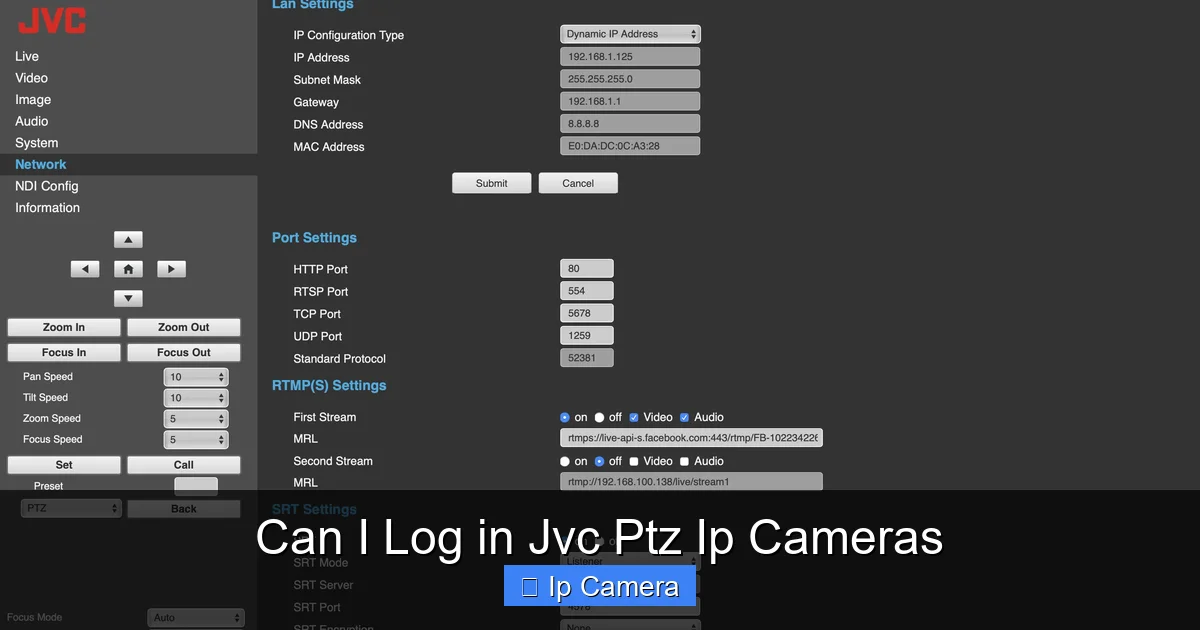Turn First Stream off
This screenshot has width=1200, height=630.
[600, 417]
